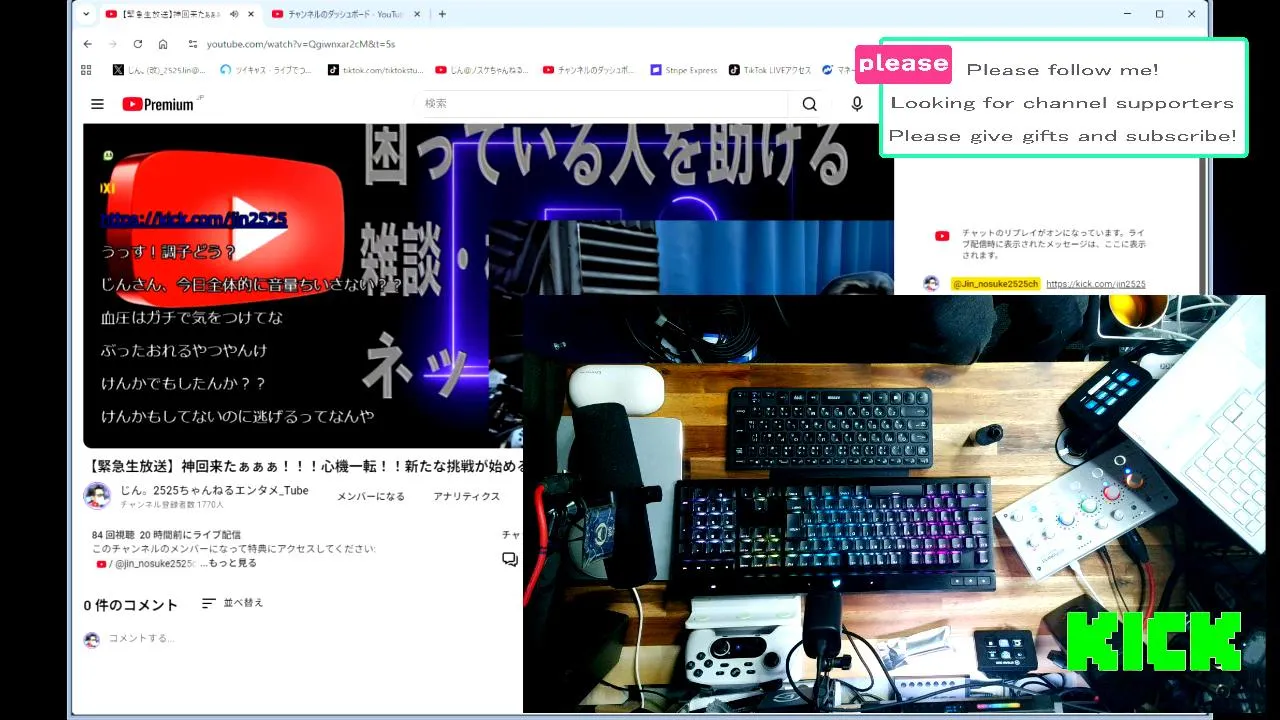1280x720 pixels.
Task: Click the green KICK logo overlay
Action: [1154, 642]
